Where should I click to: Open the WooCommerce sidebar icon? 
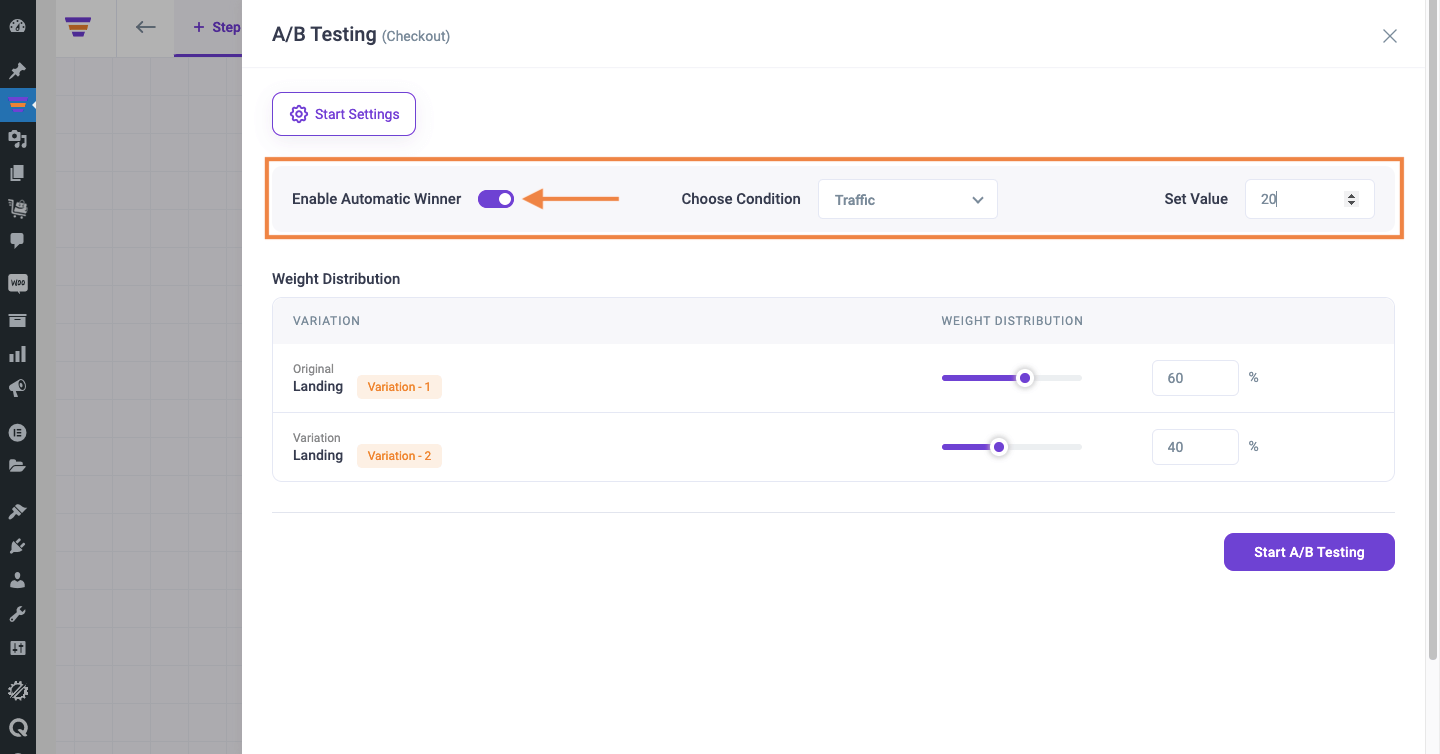pos(17,283)
